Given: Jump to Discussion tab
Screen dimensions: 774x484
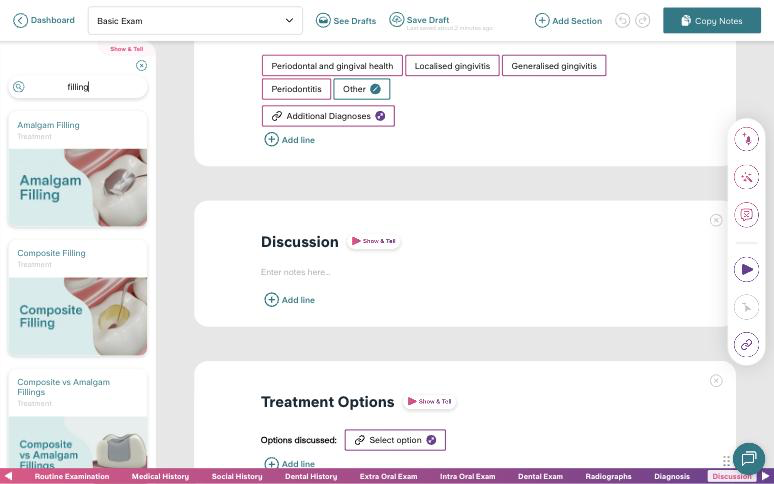Looking at the screenshot, I should pos(732,476).
